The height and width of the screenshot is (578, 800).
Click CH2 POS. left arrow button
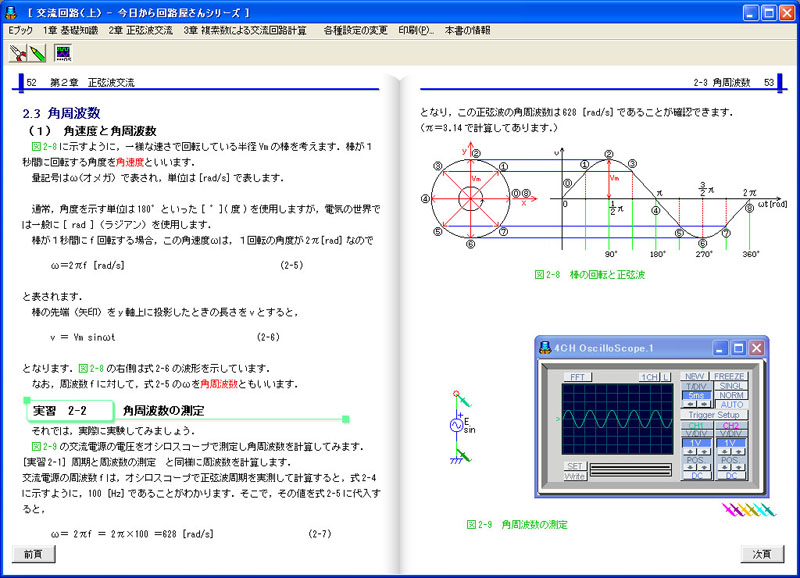click(724, 467)
